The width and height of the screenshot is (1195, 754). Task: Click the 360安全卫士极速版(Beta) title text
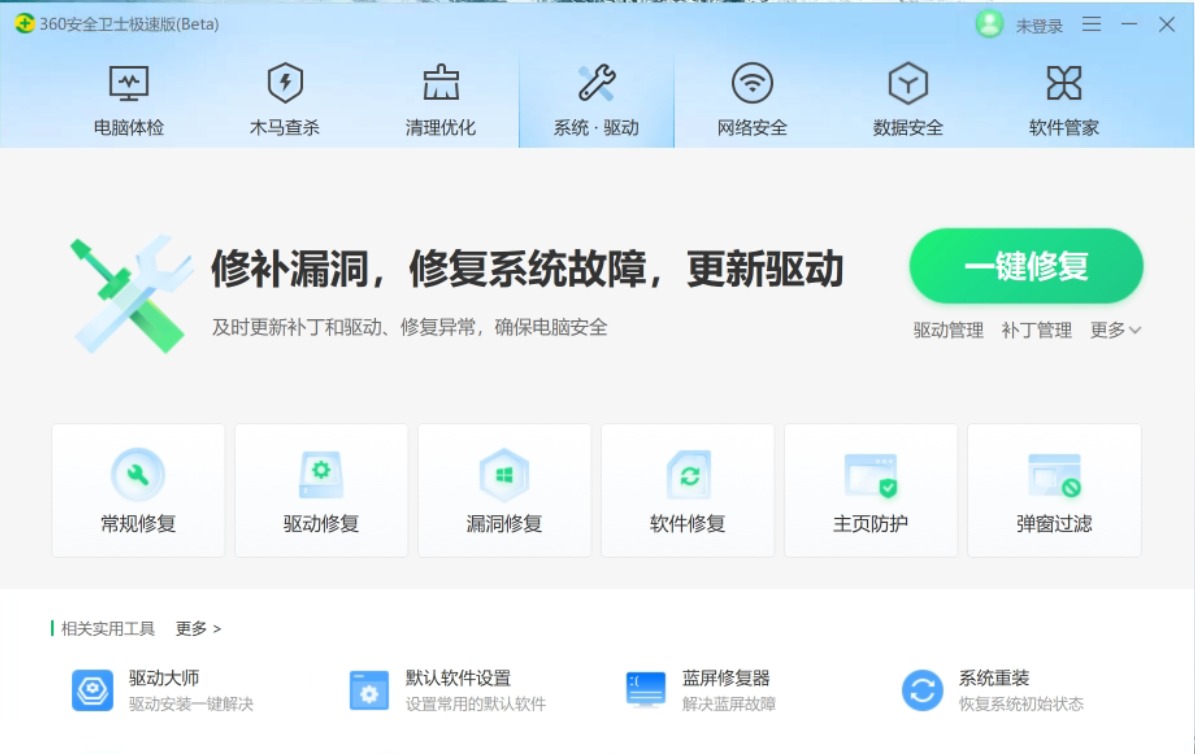pyautogui.click(x=129, y=24)
